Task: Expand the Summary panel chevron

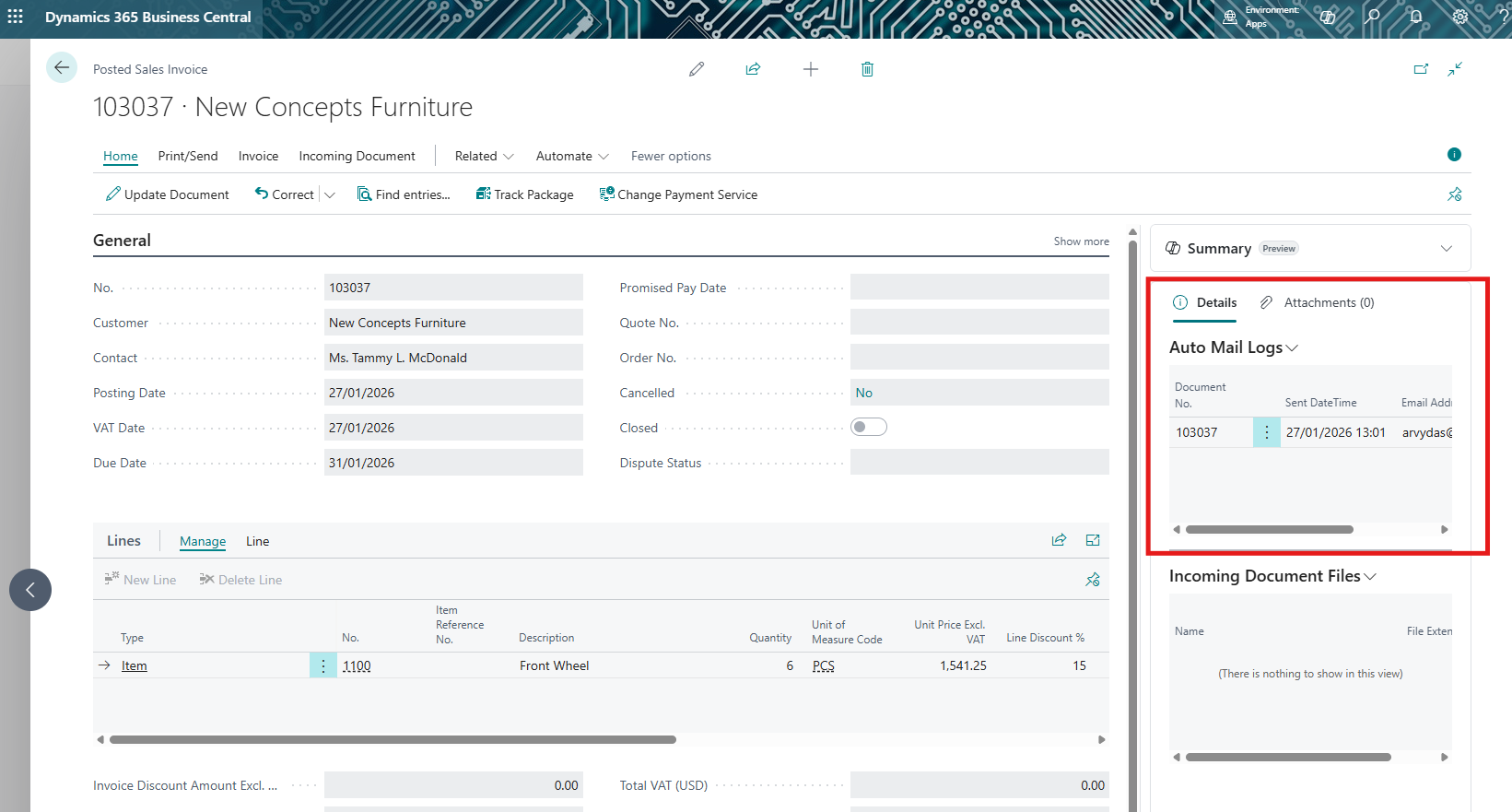Action: click(x=1446, y=249)
